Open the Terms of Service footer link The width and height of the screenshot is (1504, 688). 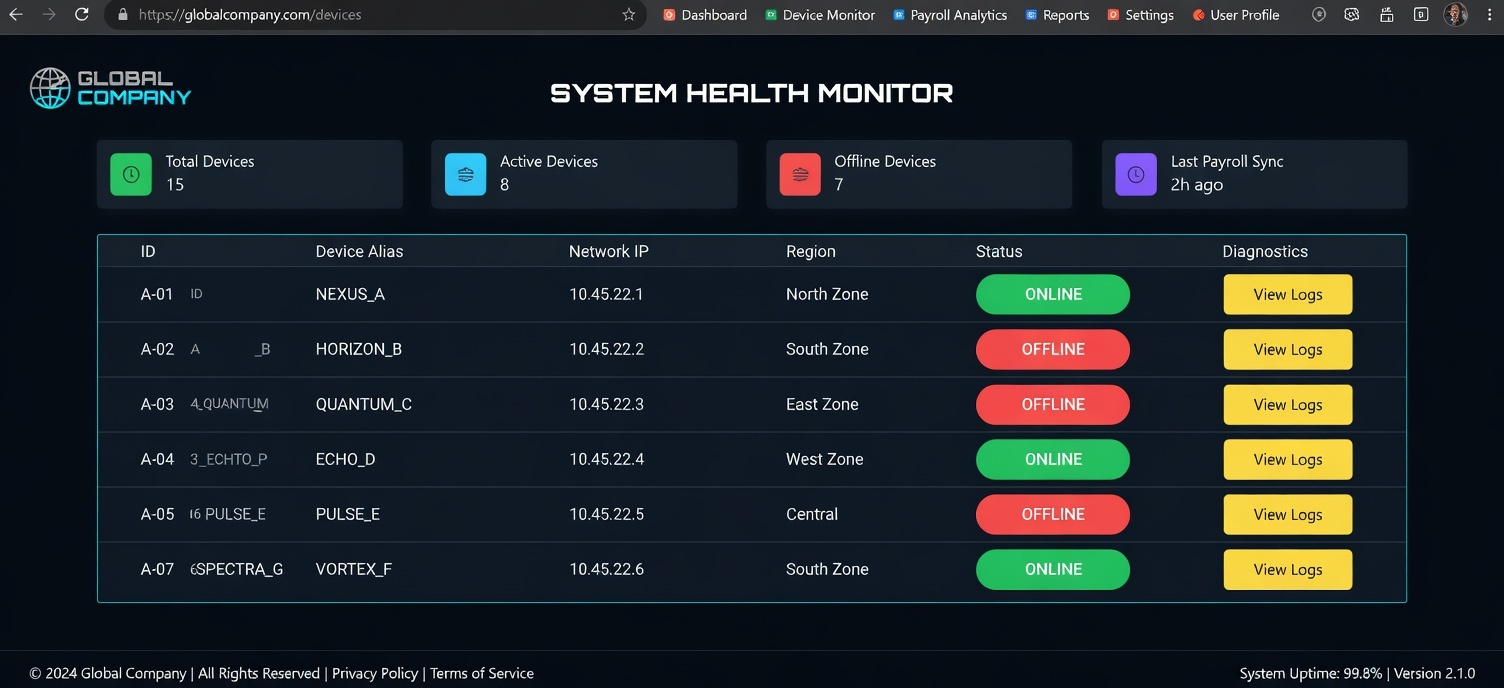(x=482, y=673)
